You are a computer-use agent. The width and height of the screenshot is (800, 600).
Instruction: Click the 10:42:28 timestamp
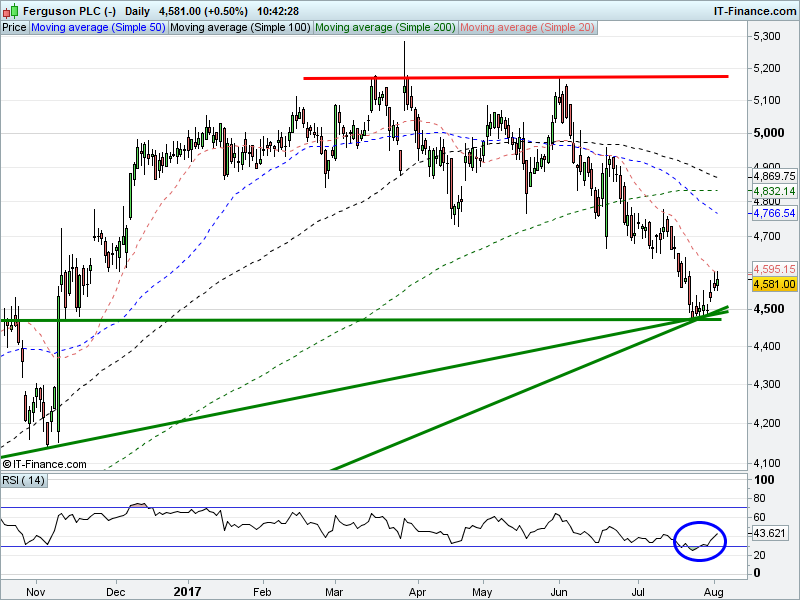tap(278, 11)
